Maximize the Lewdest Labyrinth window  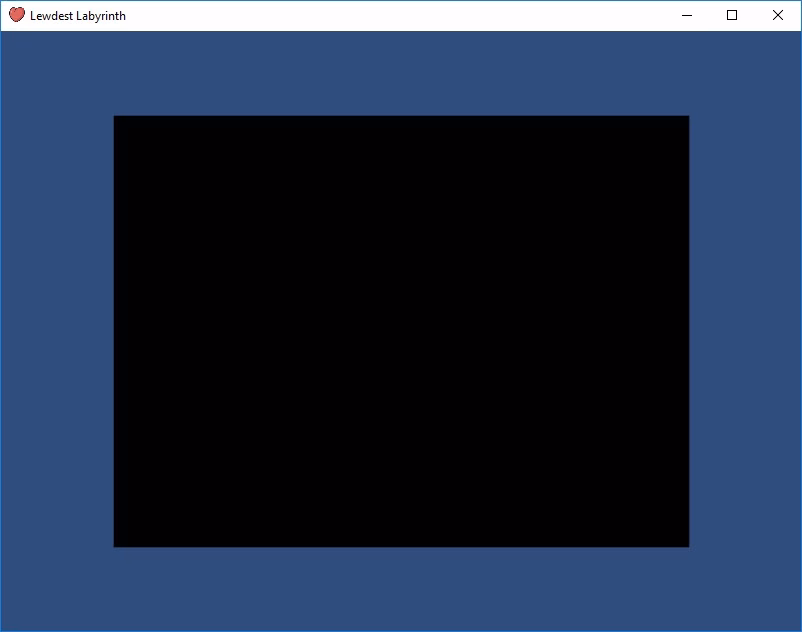[732, 15]
